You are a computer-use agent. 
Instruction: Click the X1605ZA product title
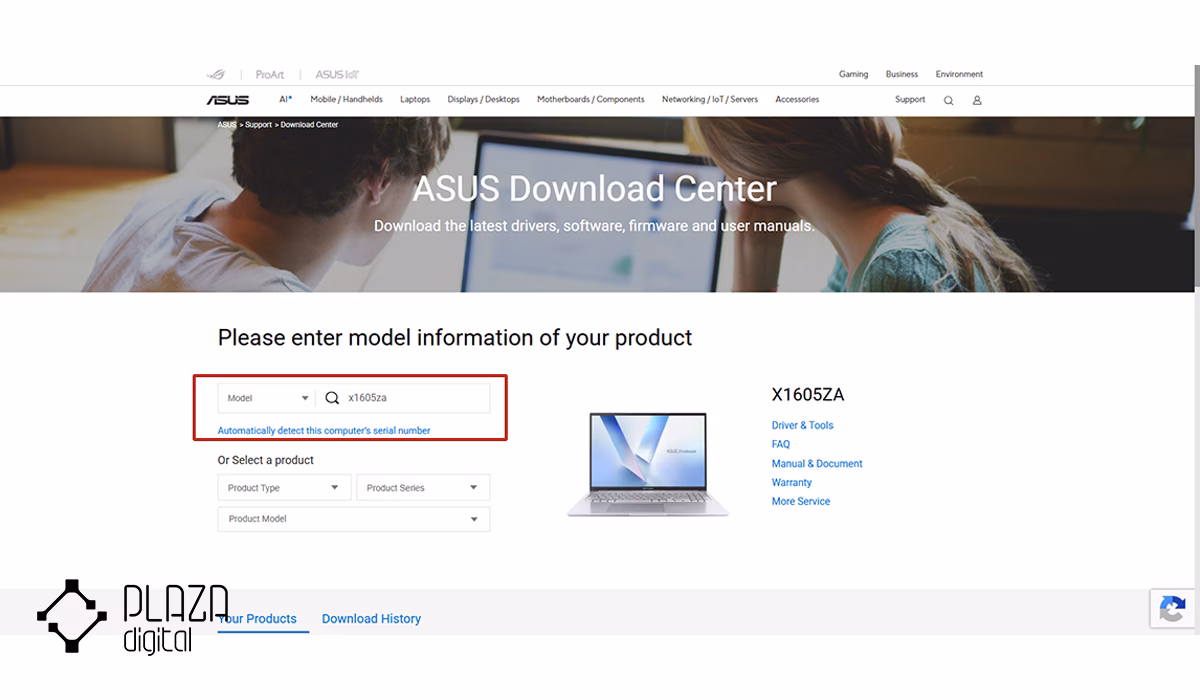pyautogui.click(x=808, y=395)
